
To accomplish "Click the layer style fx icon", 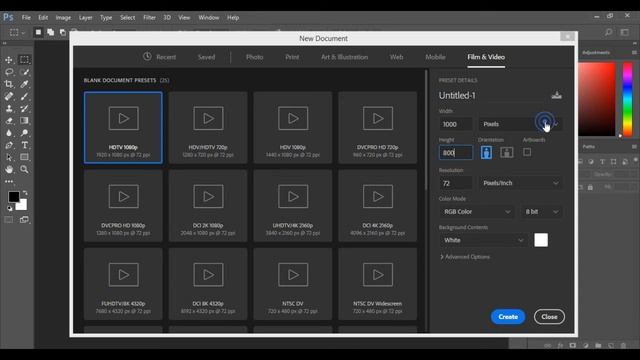I will tap(560, 345).
